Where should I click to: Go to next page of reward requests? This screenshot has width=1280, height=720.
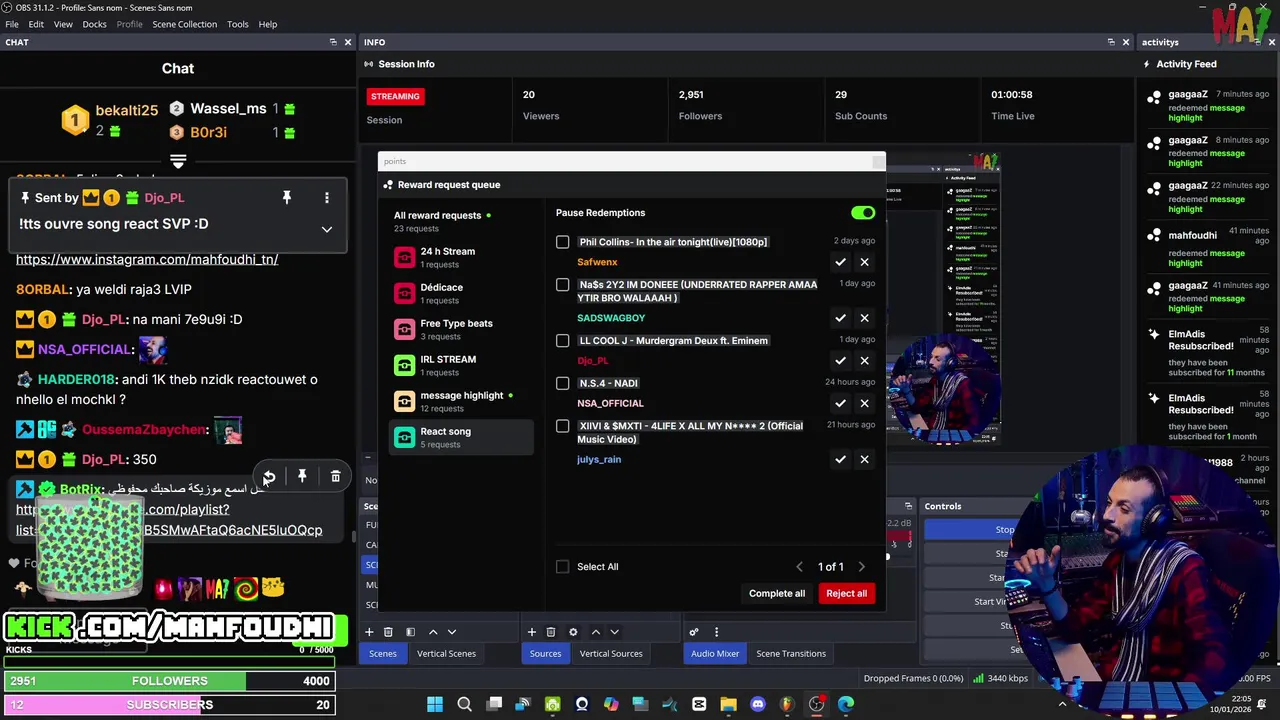862,567
